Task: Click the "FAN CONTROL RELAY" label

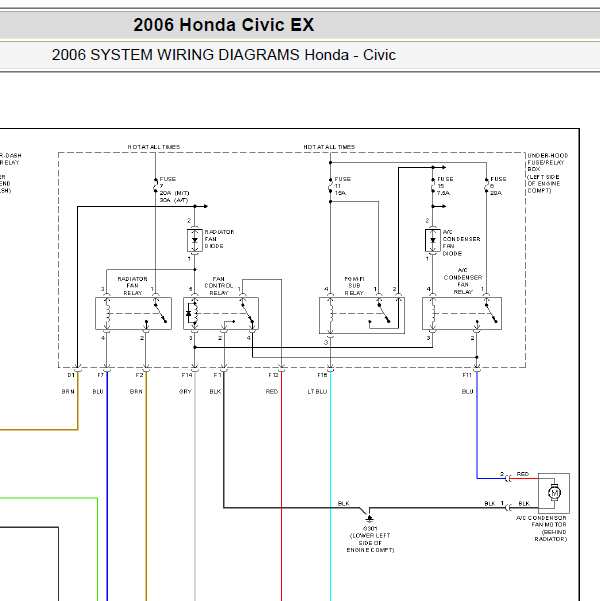Action: 219,286
